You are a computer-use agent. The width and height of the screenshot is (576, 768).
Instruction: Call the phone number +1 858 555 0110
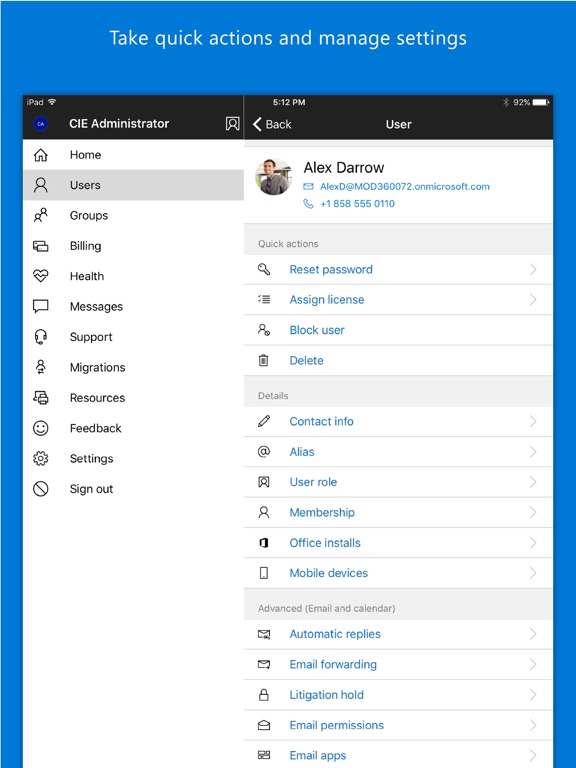(357, 204)
